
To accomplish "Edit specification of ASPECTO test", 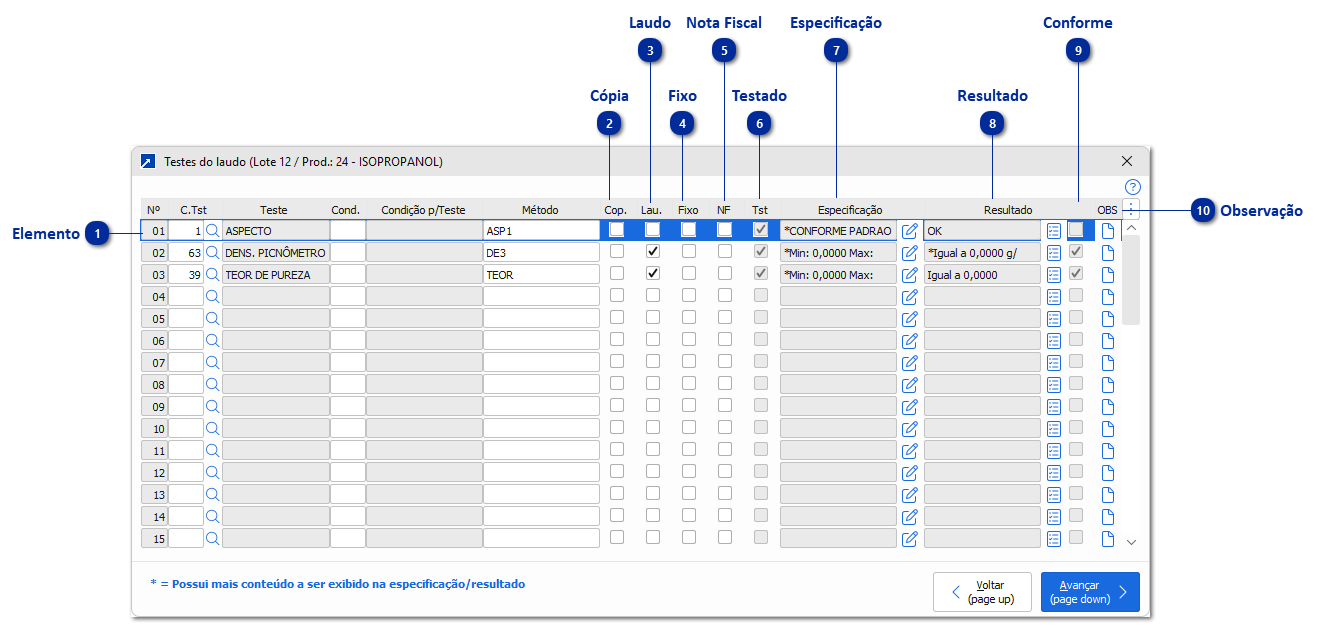I will (909, 230).
